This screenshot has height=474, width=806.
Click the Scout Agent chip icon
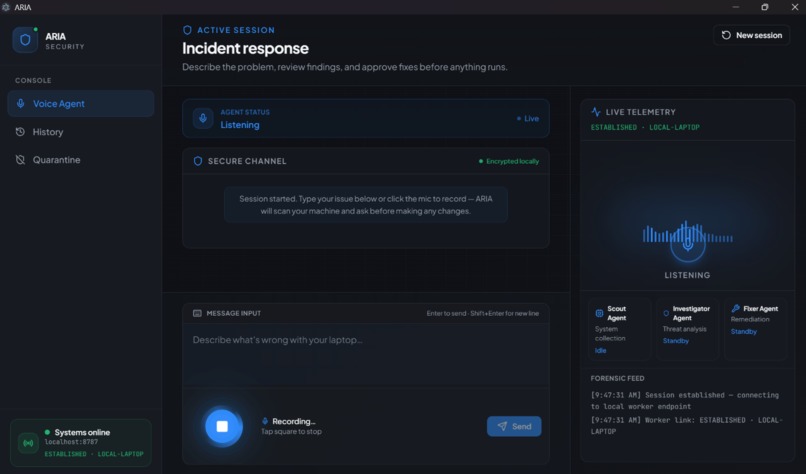[x=599, y=313]
